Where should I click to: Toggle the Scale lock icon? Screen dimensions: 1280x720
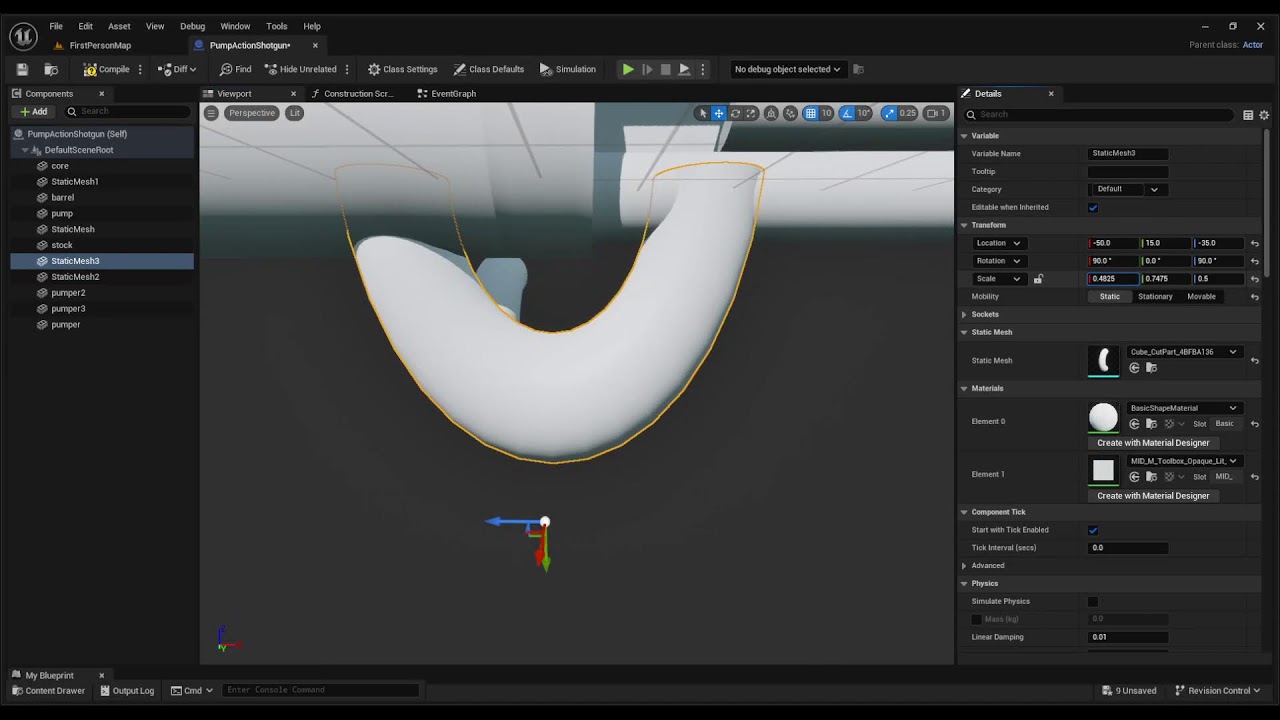pos(1038,279)
